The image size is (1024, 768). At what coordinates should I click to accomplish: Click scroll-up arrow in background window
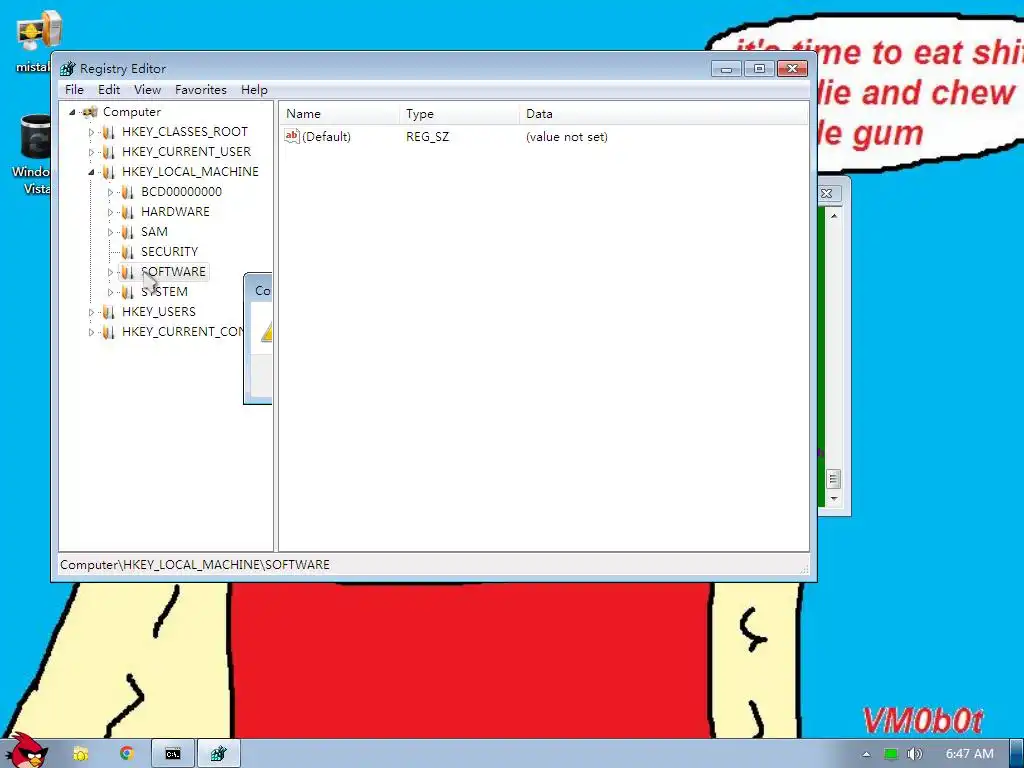[834, 216]
